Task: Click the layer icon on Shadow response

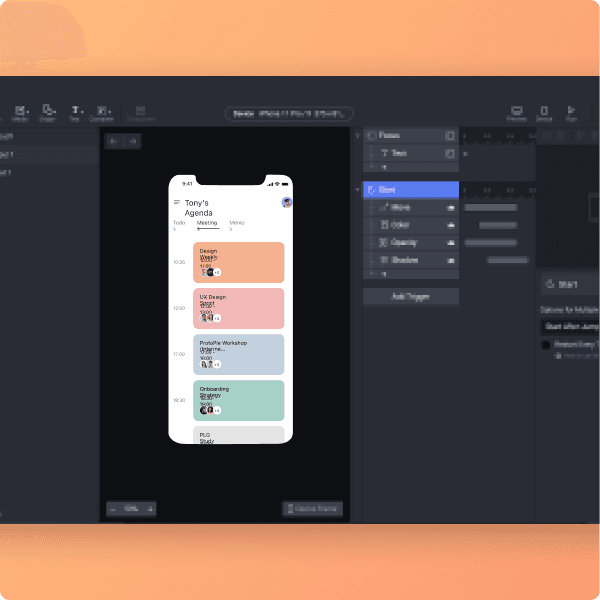Action: pyautogui.click(x=451, y=261)
